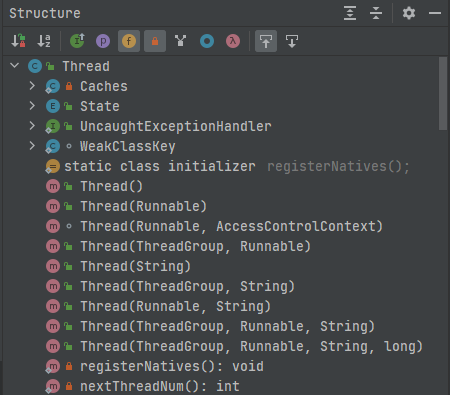Screen dimensions: 450x395
Task: Click the vertical scrollbar thumb
Action: click(443, 93)
